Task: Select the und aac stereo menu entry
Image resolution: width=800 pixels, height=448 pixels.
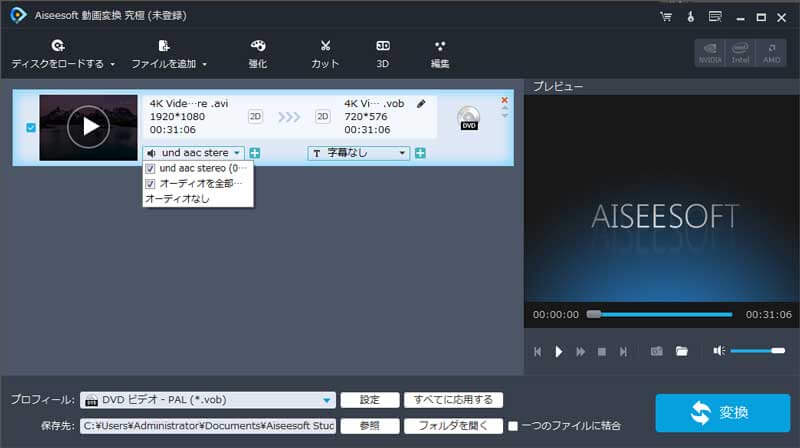Action: tap(198, 168)
